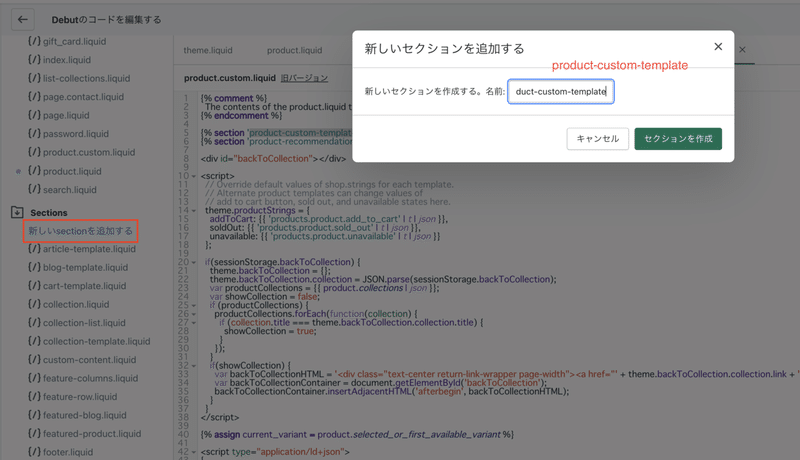
Task: Click the product.custom.liquid file title
Action: (x=230, y=78)
